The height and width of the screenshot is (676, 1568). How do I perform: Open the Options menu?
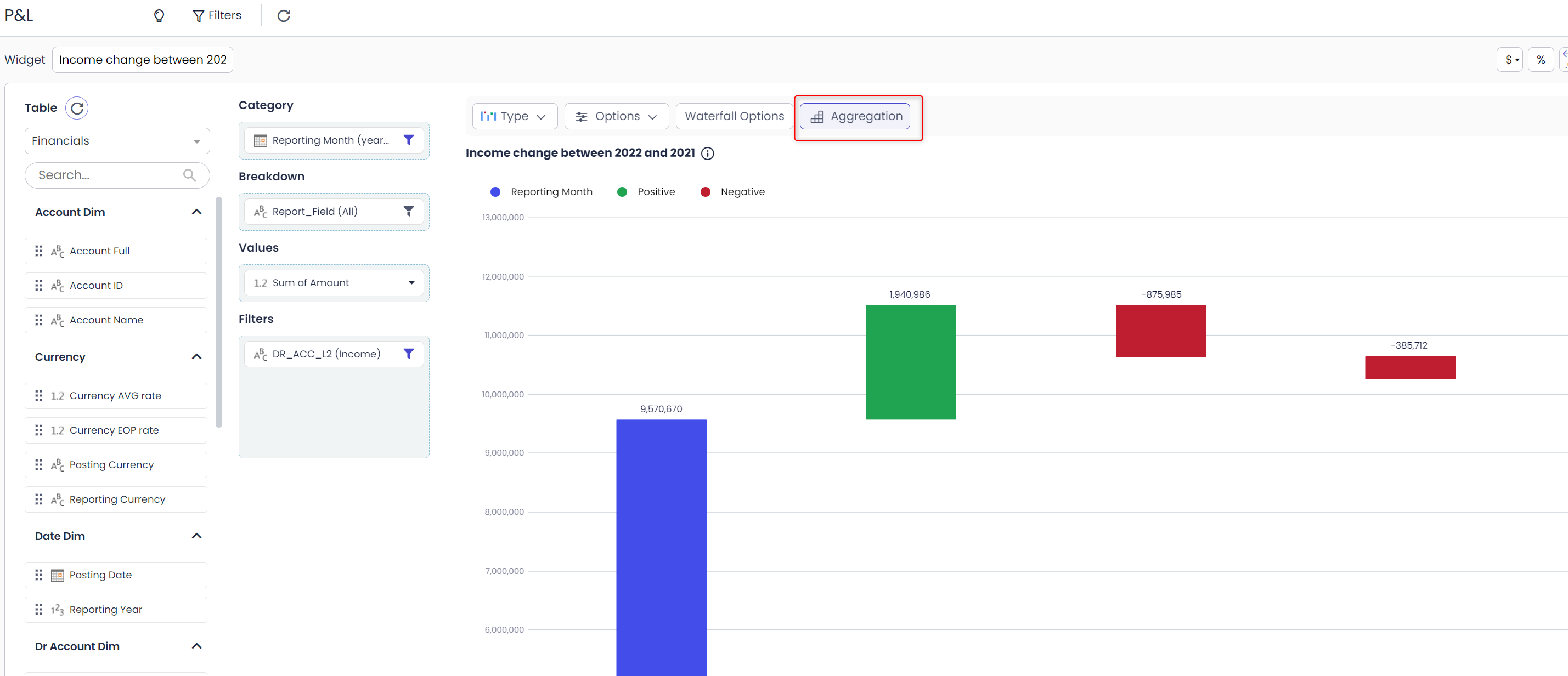point(616,116)
